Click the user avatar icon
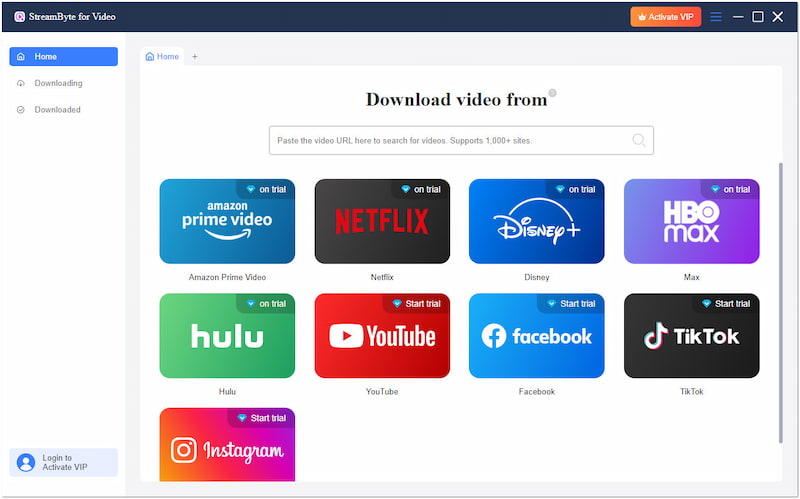 pyautogui.click(x=26, y=462)
